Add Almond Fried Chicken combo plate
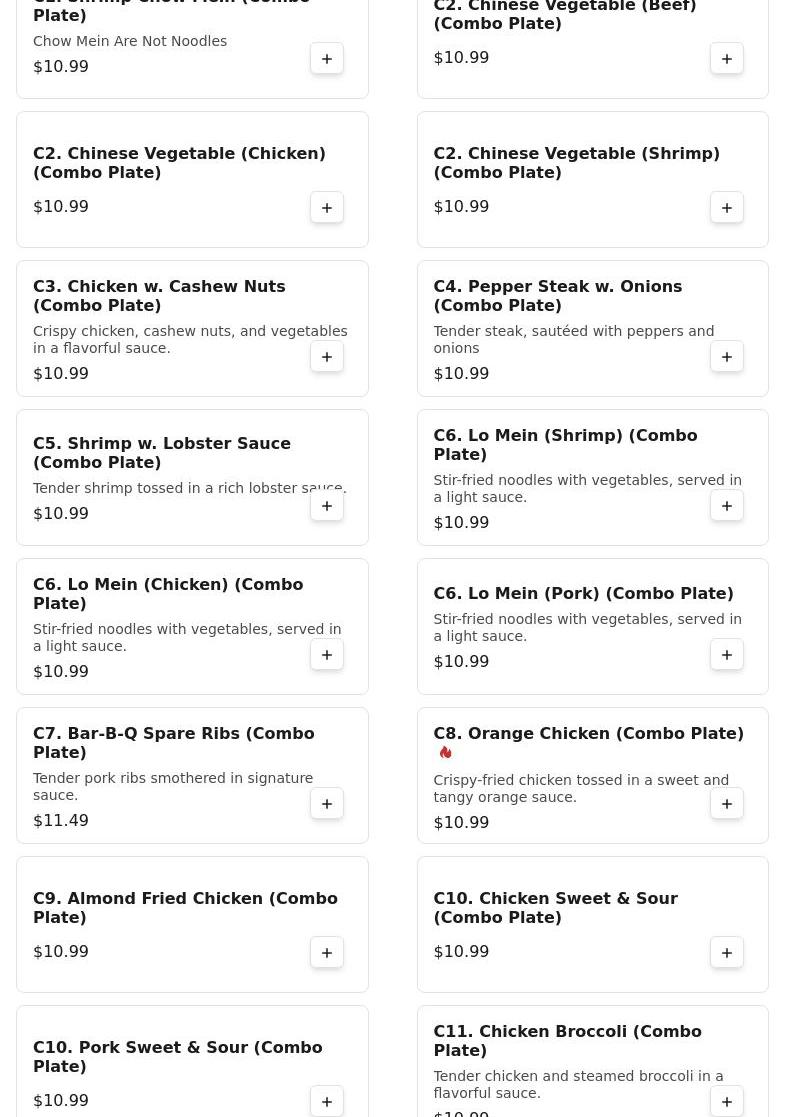Viewport: 785px width, 1117px height. click(327, 953)
